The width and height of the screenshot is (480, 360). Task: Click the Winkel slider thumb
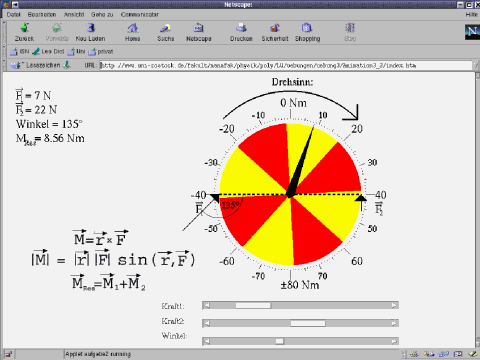279,341
